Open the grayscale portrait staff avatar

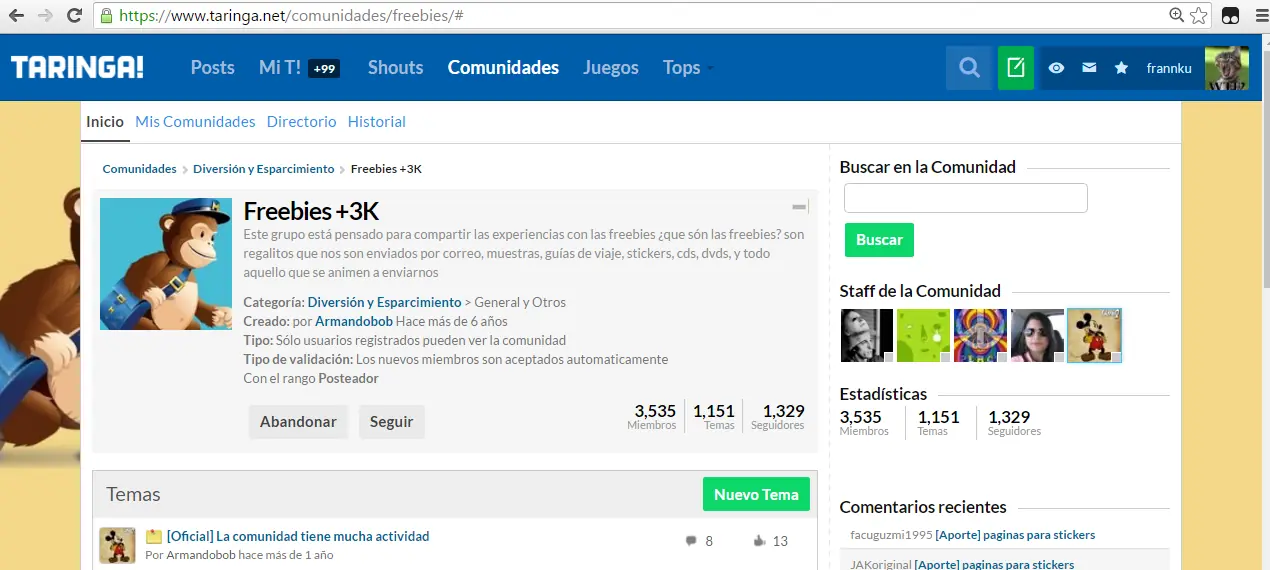866,335
